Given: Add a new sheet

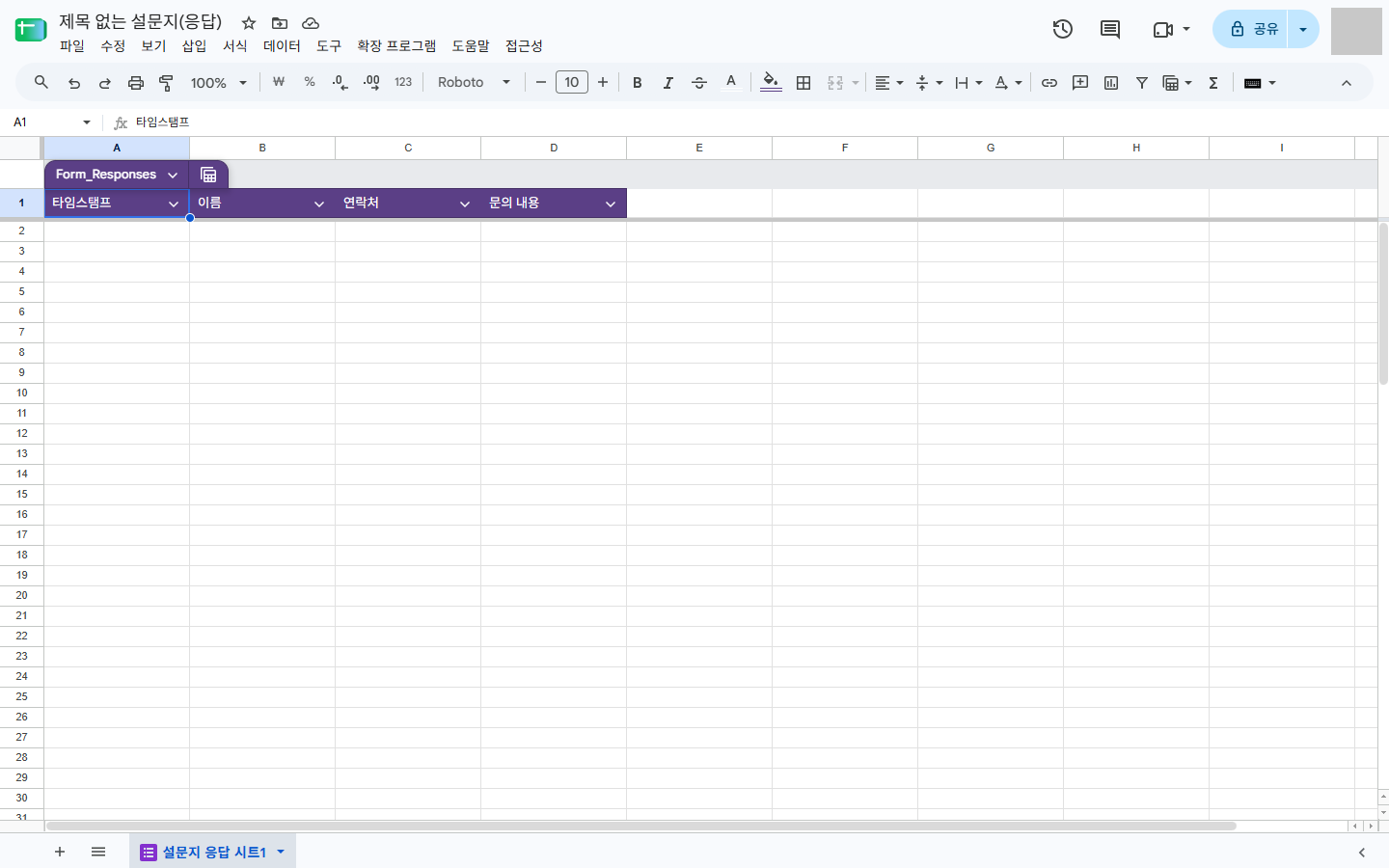Looking at the screenshot, I should (60, 852).
